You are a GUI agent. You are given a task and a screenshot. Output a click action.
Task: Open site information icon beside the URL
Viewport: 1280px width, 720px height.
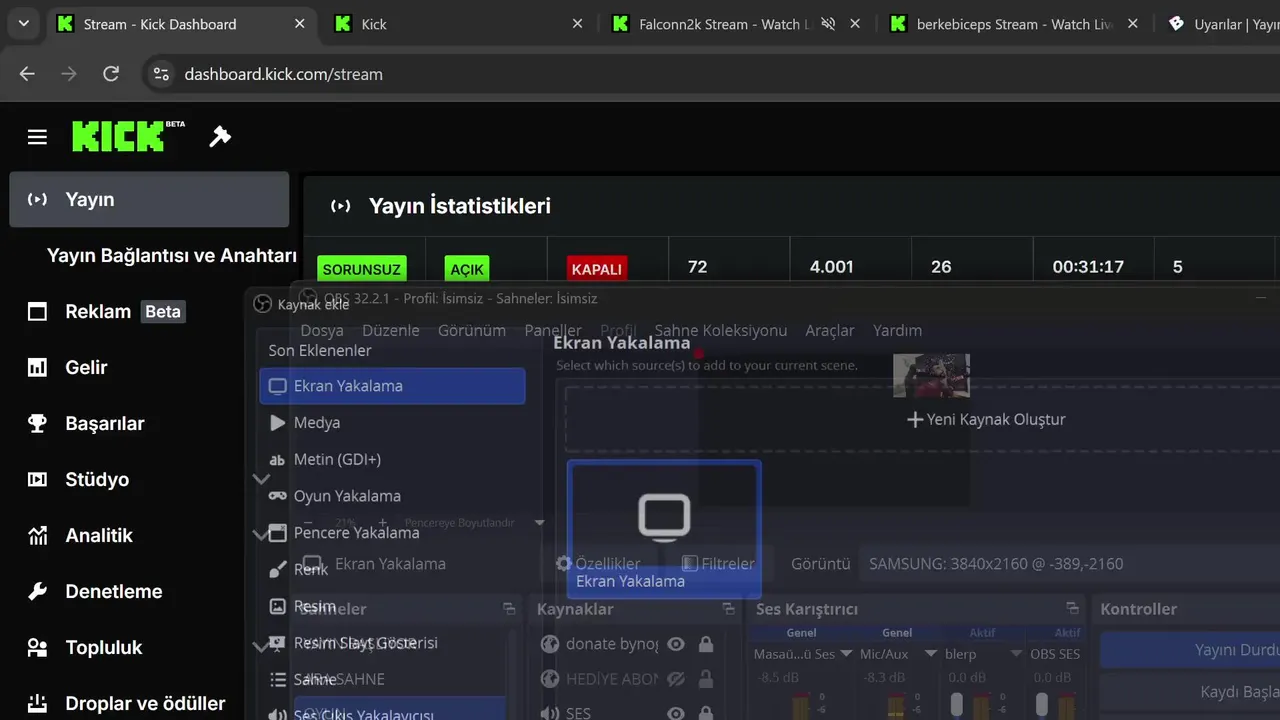(x=162, y=74)
